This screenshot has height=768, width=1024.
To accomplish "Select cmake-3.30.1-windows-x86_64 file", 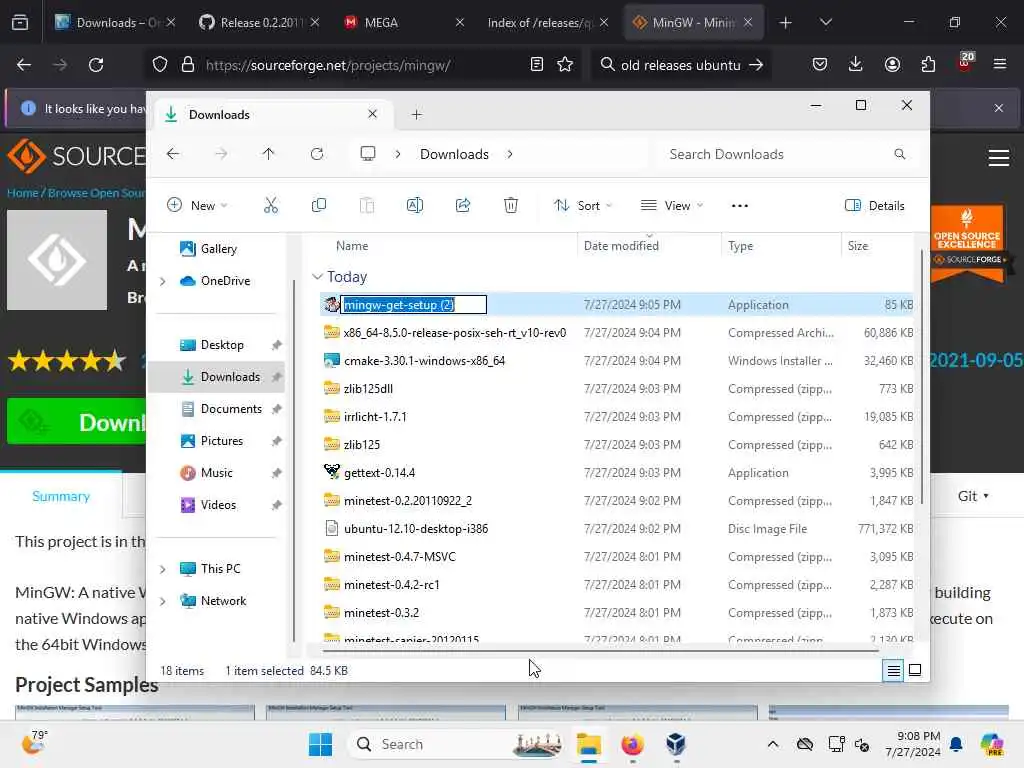I will [x=424, y=361].
